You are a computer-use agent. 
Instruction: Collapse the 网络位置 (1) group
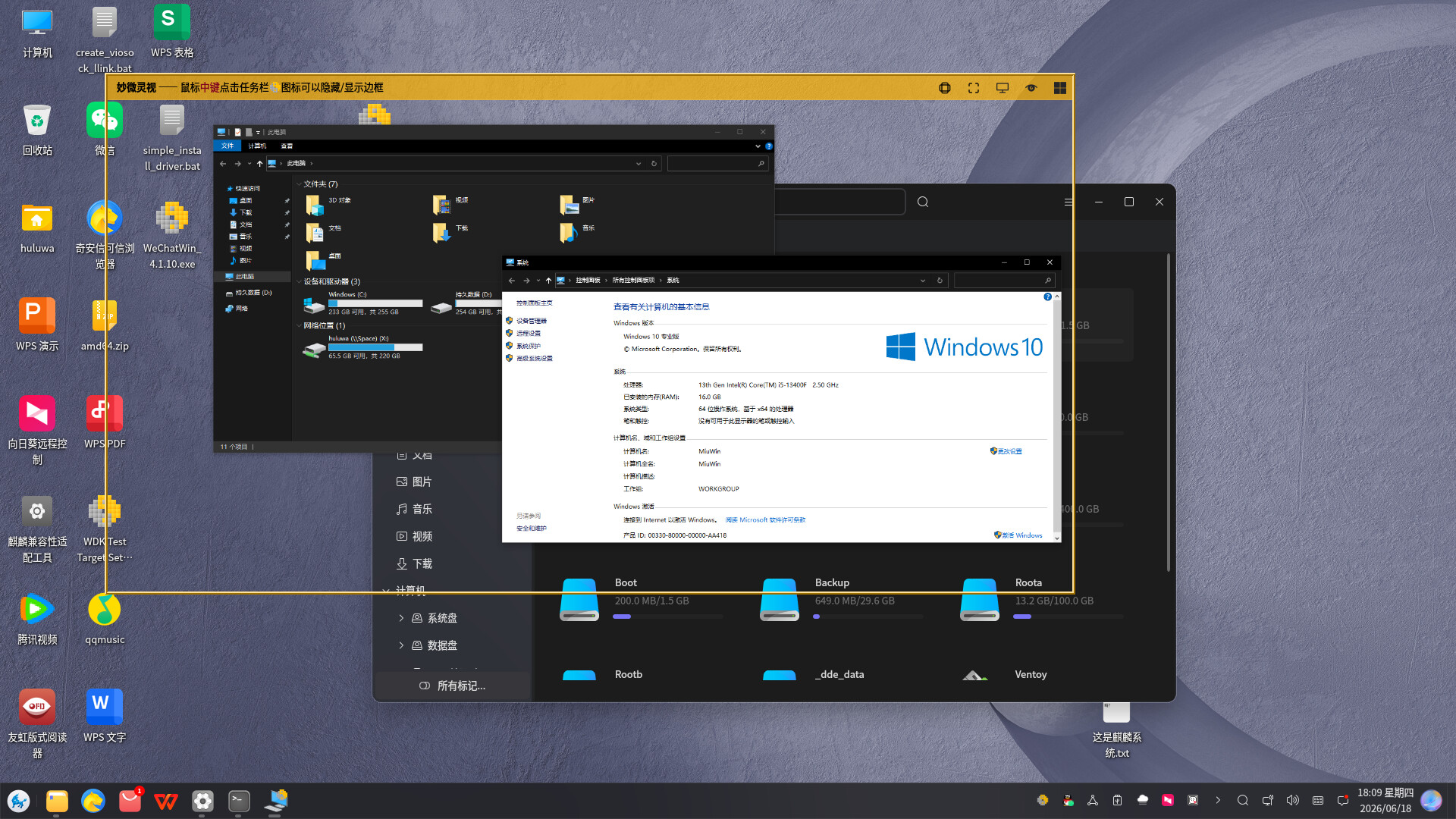(x=299, y=325)
